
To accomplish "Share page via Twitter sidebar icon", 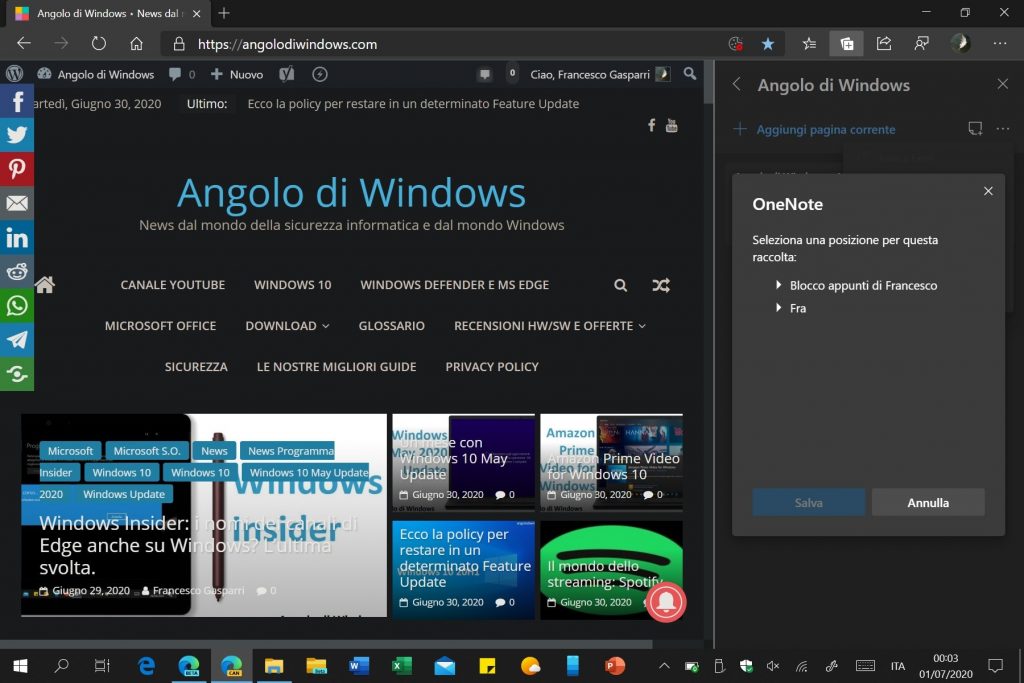I will point(17,135).
